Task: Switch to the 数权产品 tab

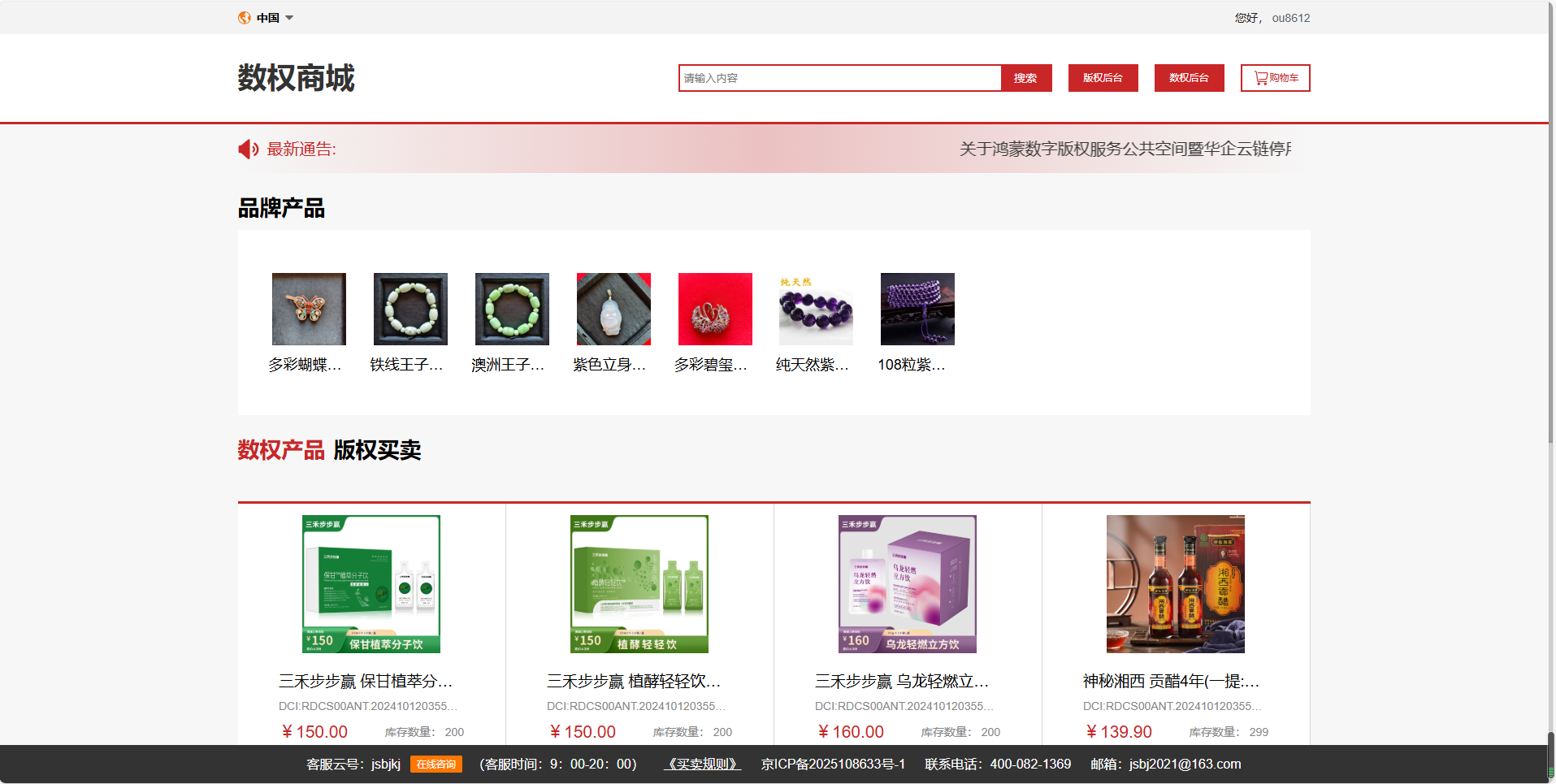Action: point(281,450)
